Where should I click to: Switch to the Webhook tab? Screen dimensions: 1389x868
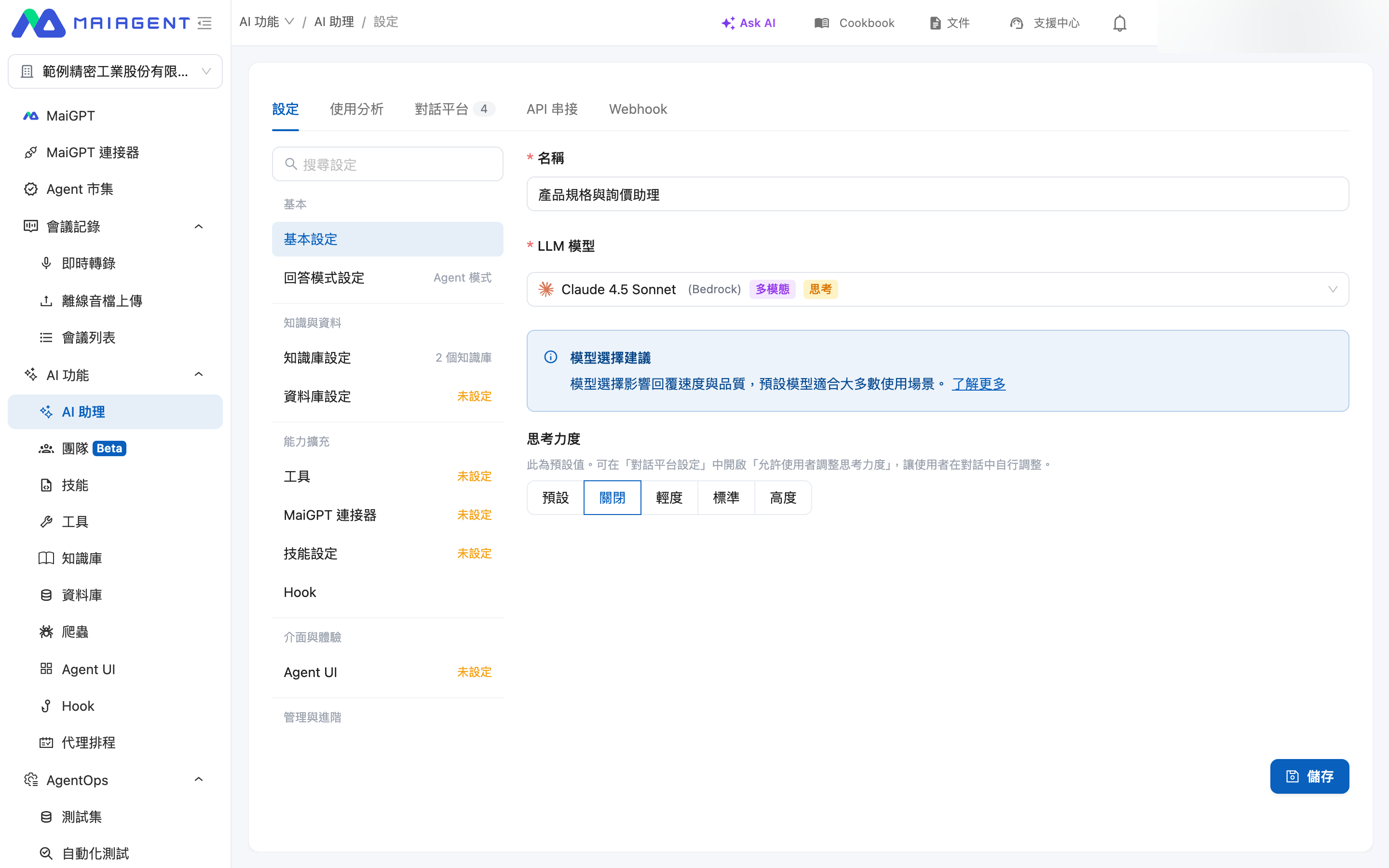tap(638, 109)
